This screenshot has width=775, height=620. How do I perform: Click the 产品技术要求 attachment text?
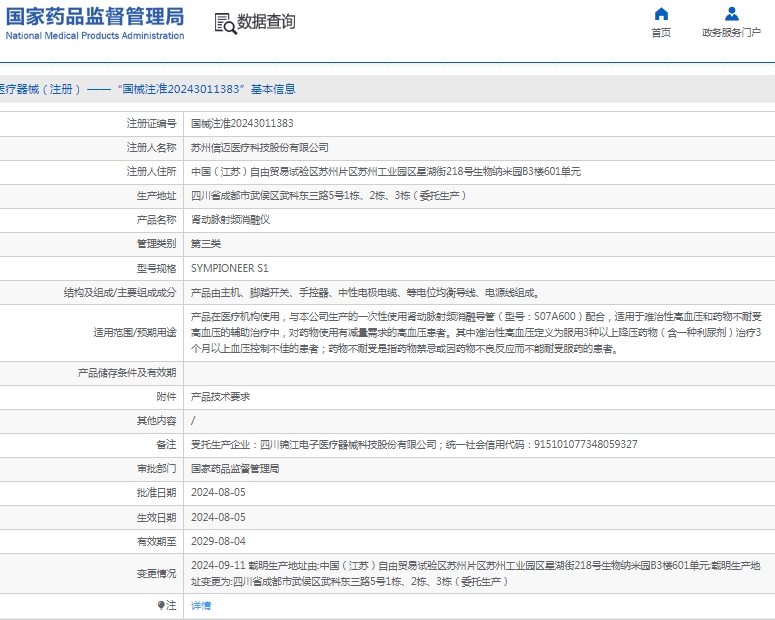click(220, 397)
